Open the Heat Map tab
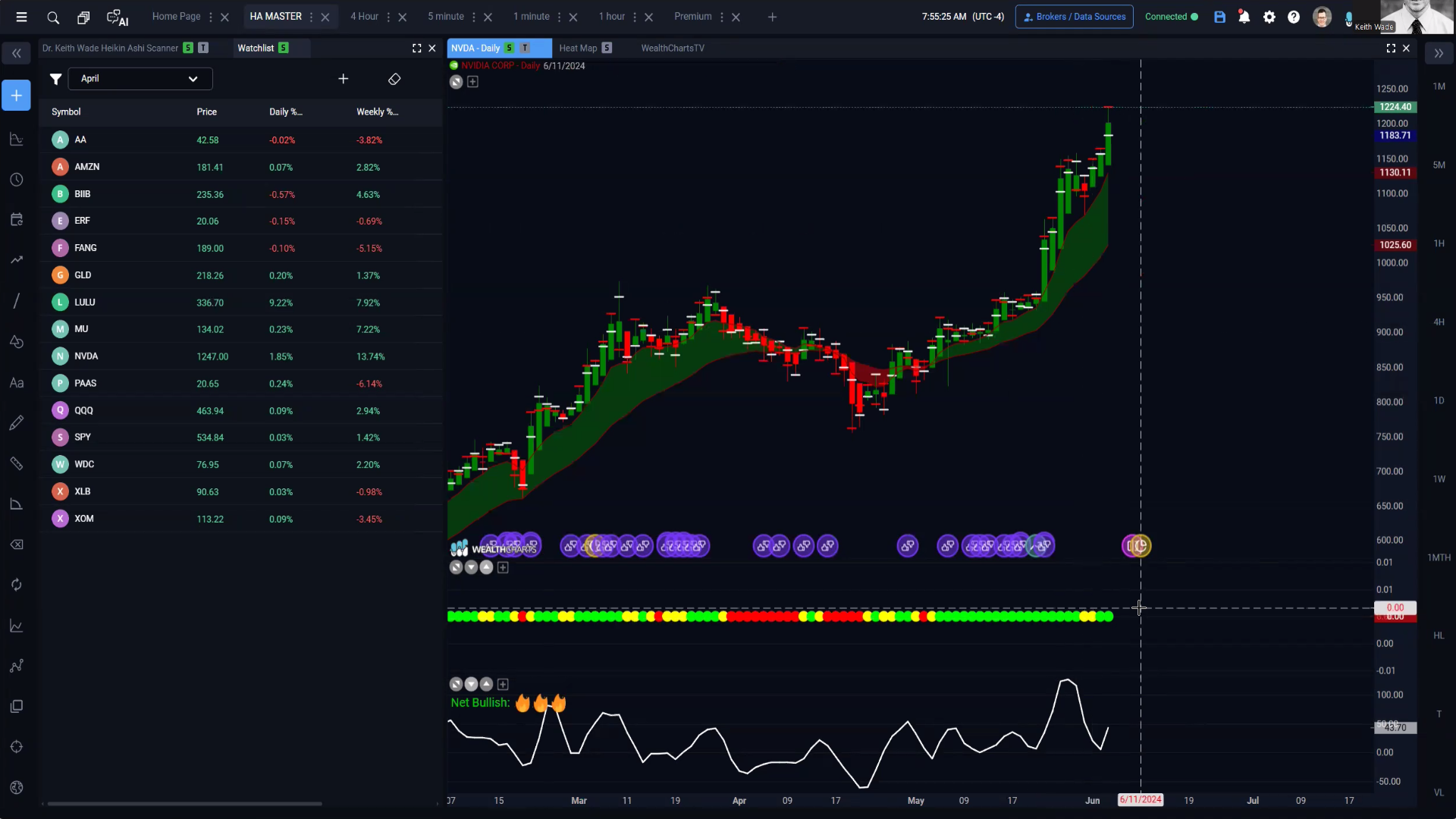Image resolution: width=1456 pixels, height=819 pixels. (578, 48)
